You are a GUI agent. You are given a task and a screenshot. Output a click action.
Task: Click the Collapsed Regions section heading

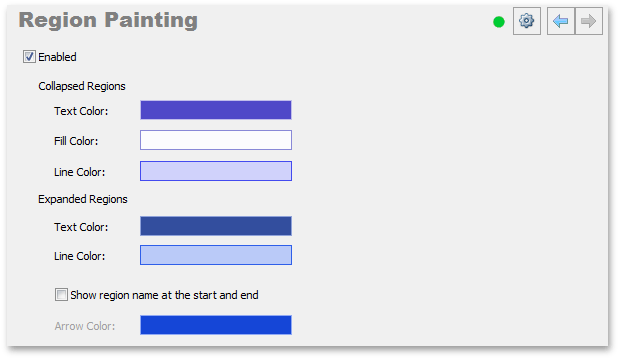82,86
